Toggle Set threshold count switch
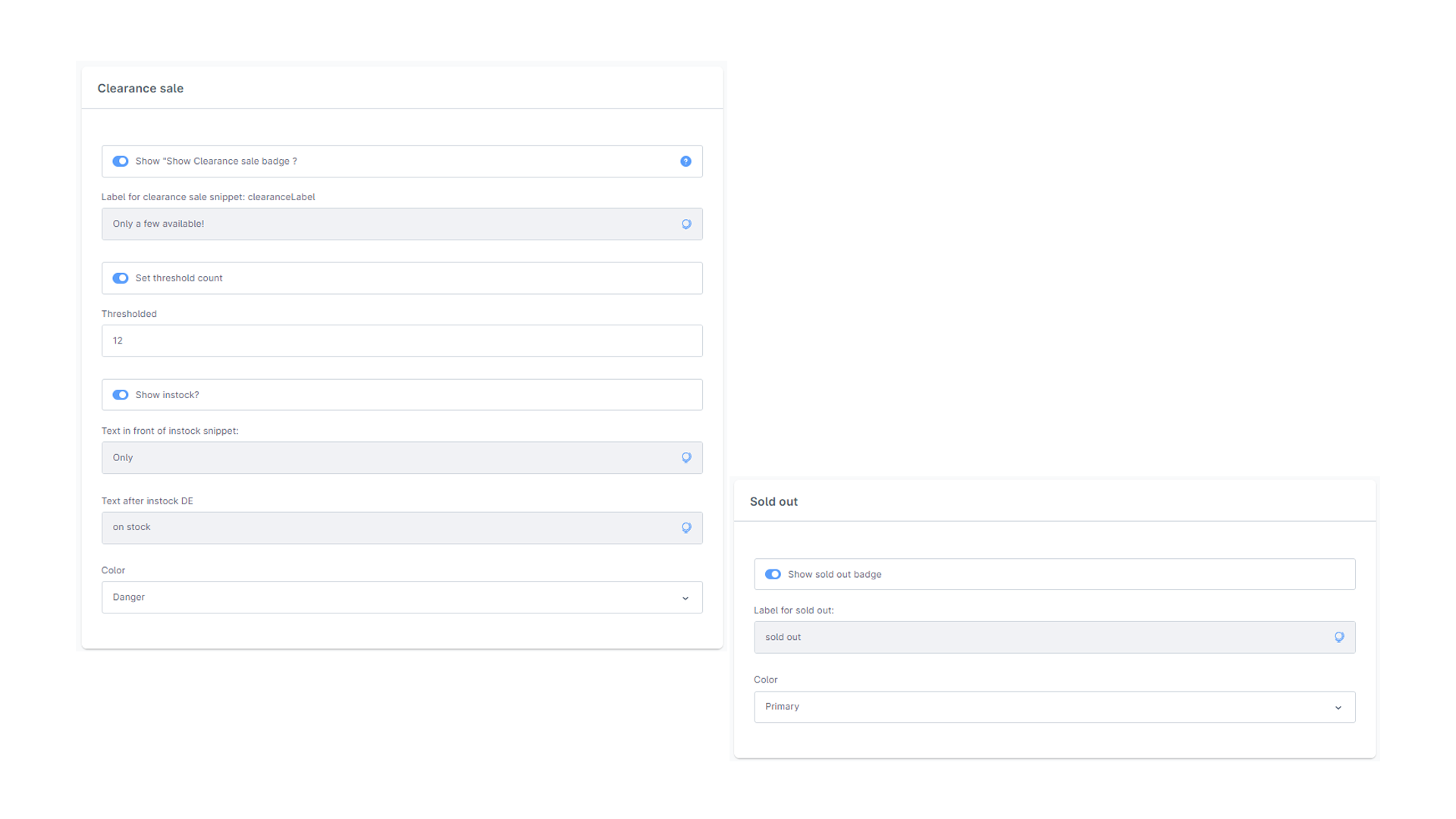The image size is (1456, 819). click(121, 278)
